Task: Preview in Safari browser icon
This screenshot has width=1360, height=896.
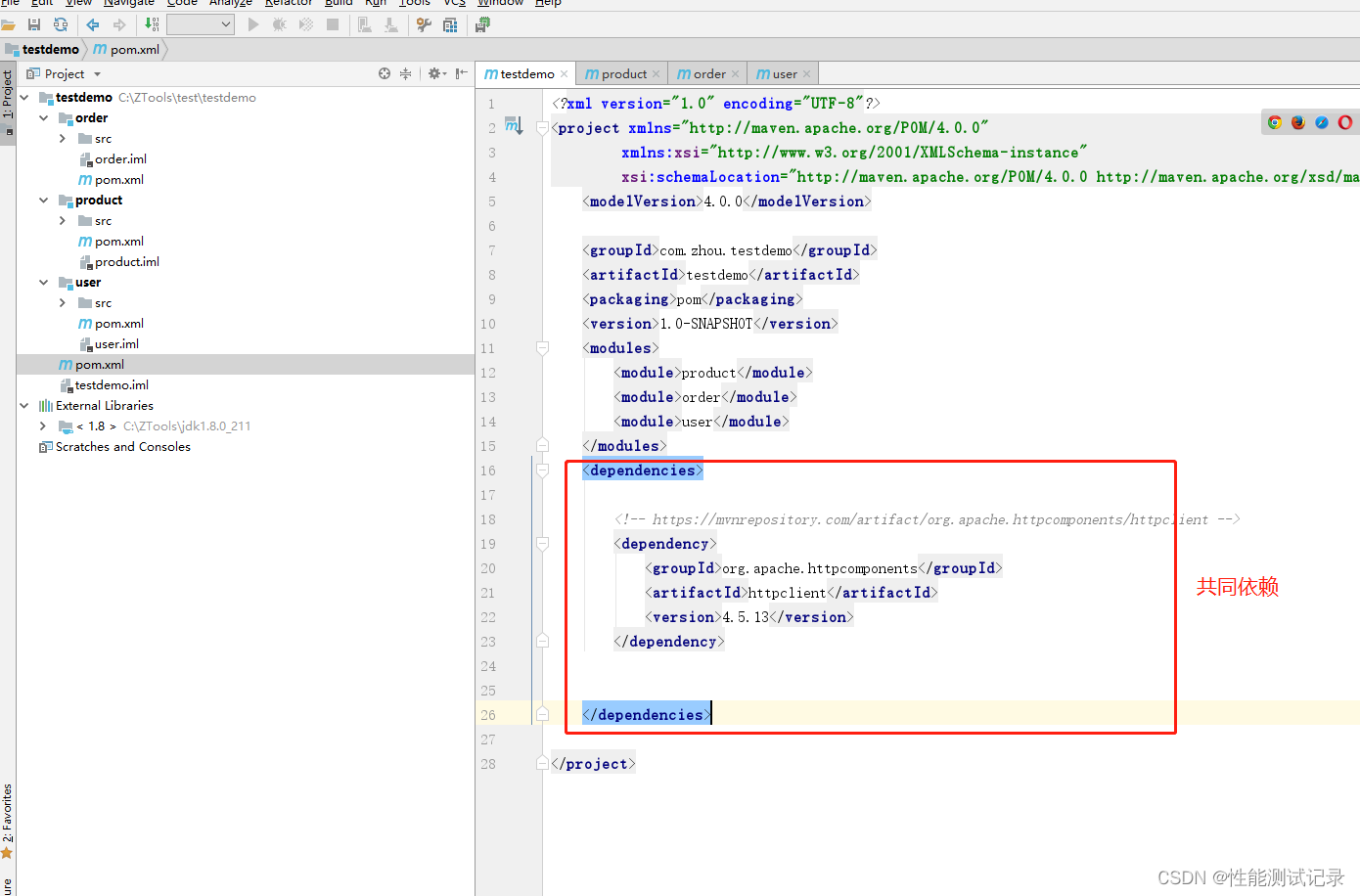Action: [x=1322, y=122]
